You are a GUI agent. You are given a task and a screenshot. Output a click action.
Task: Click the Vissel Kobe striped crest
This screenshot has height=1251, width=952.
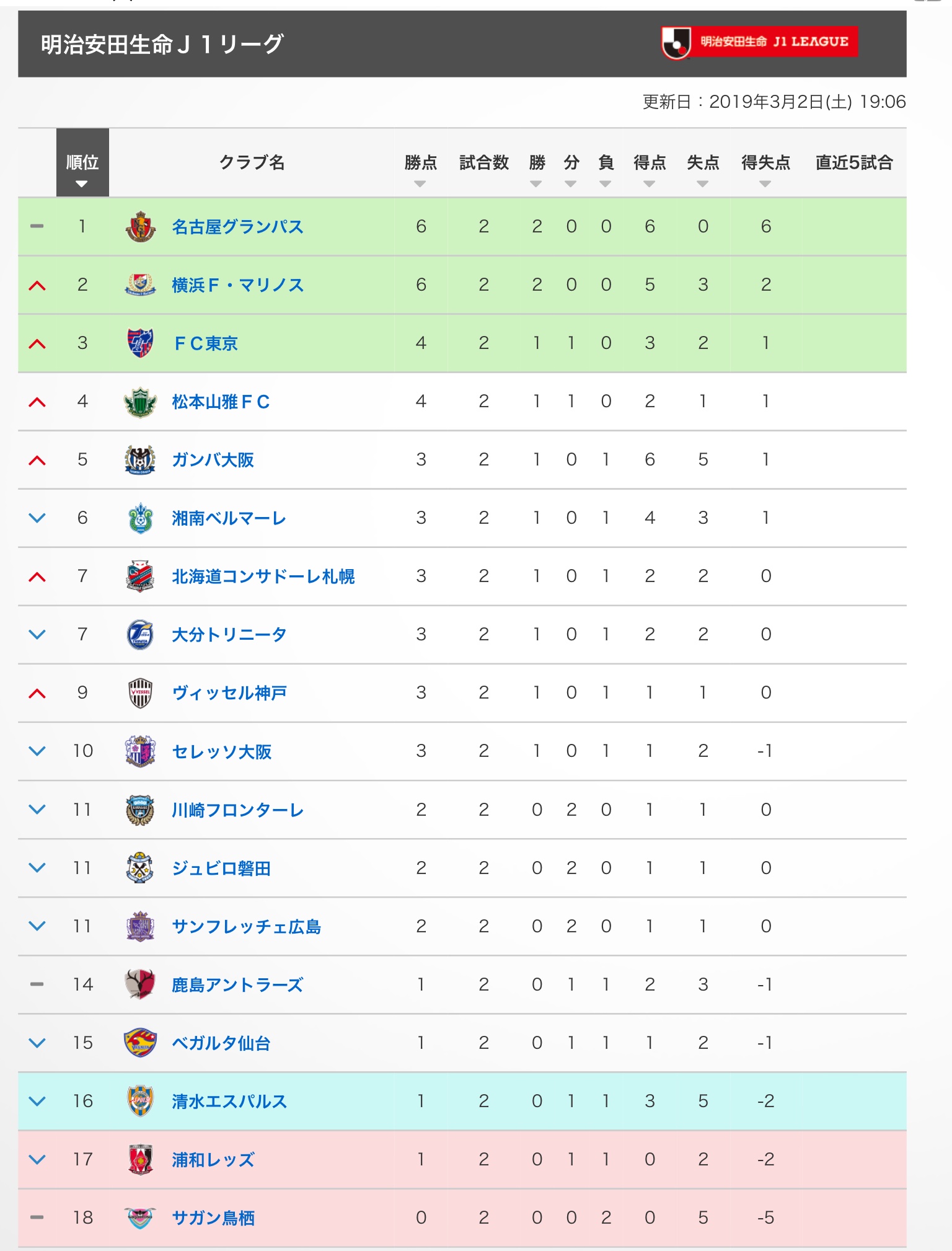pyautogui.click(x=140, y=693)
